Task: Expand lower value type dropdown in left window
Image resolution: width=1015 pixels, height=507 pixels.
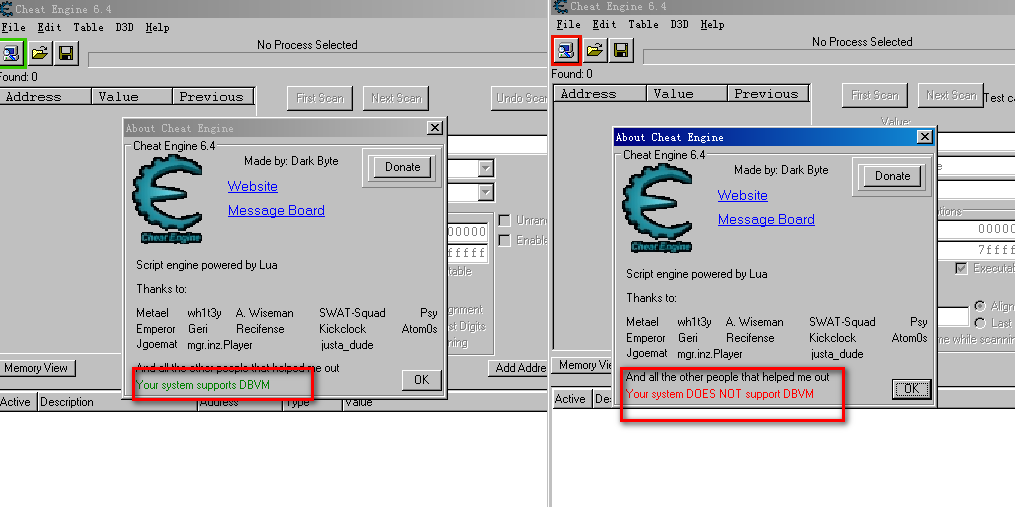Action: (x=486, y=193)
